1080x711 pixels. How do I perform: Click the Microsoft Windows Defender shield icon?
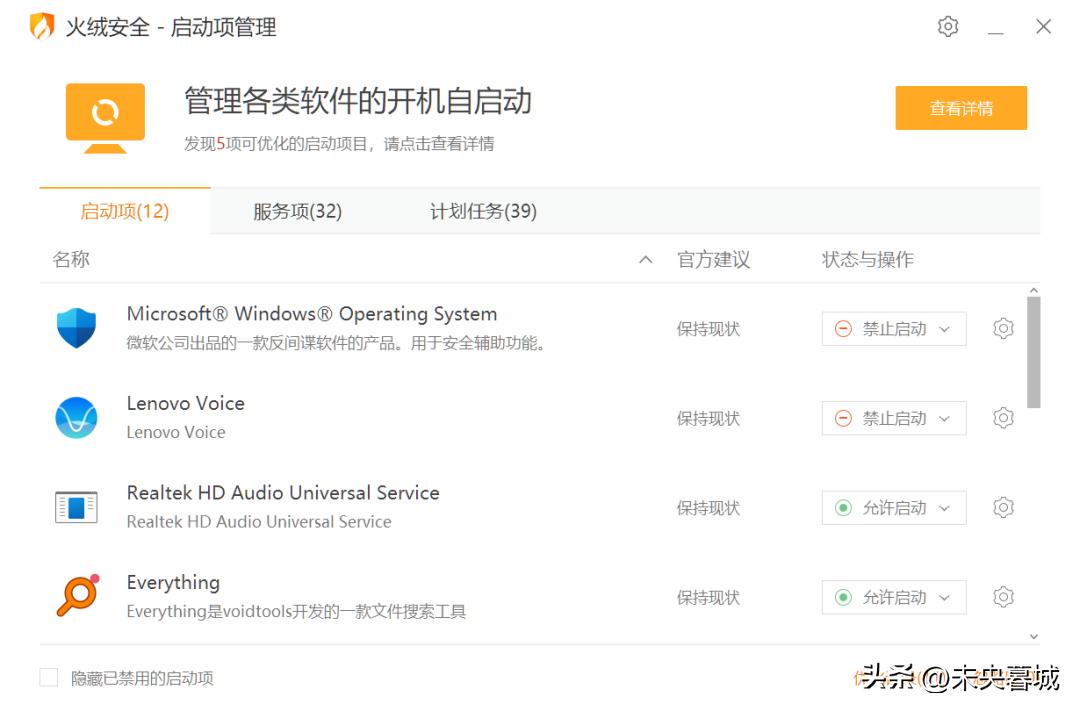[x=76, y=327]
